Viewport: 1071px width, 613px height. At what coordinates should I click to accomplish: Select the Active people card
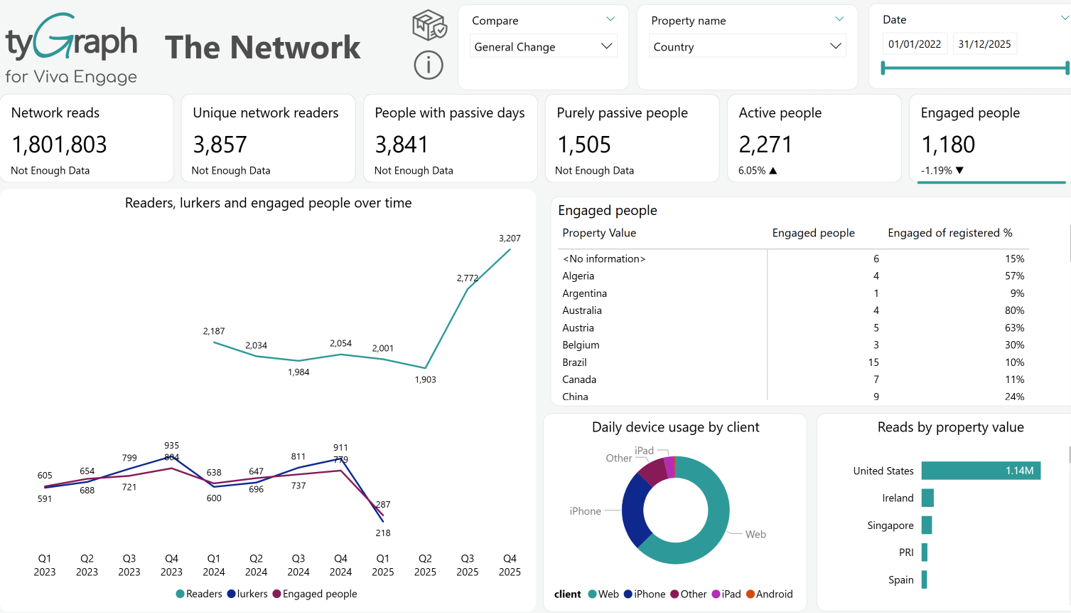tap(814, 139)
